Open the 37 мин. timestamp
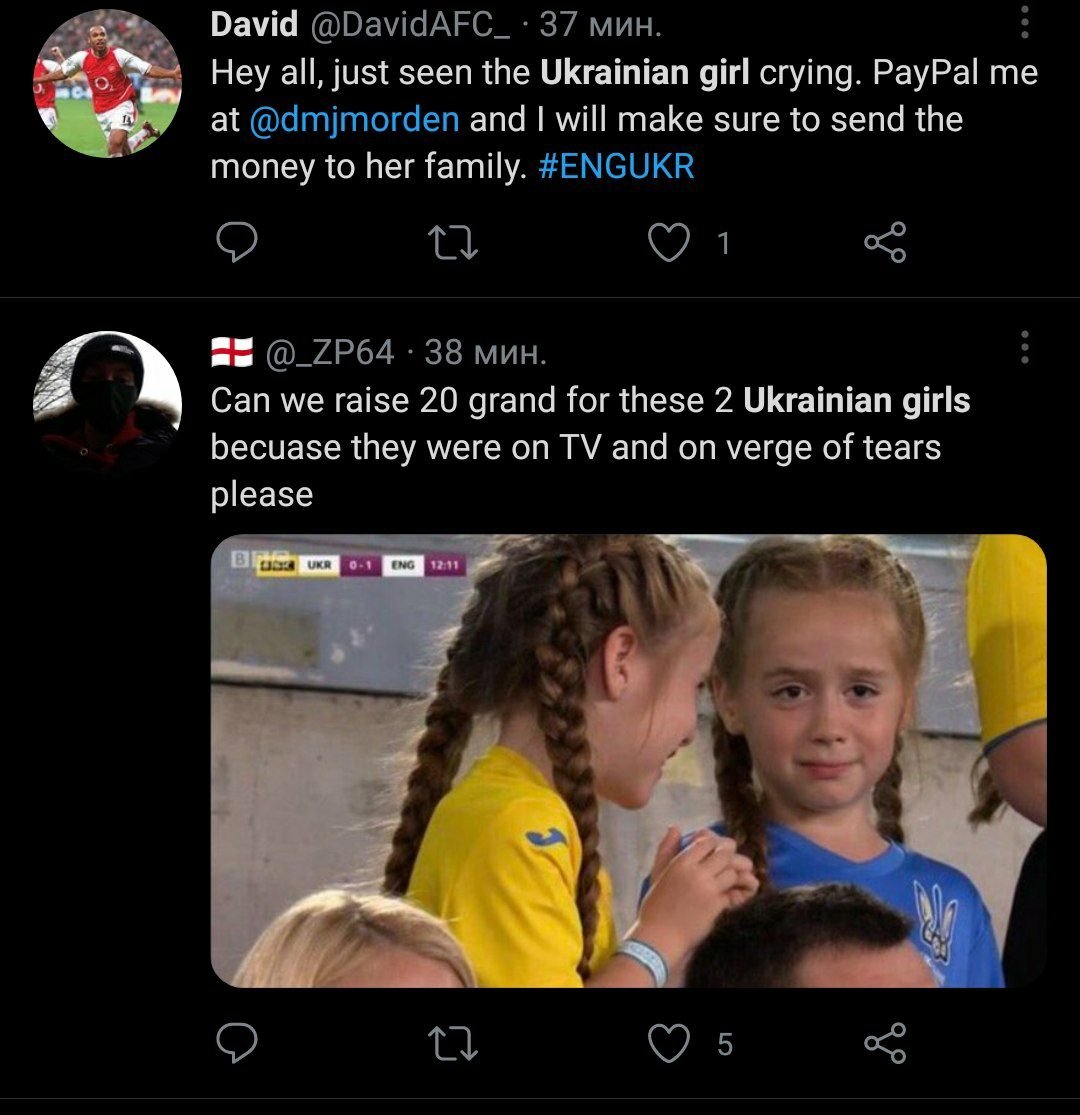The width and height of the screenshot is (1080, 1115). (x=600, y=25)
